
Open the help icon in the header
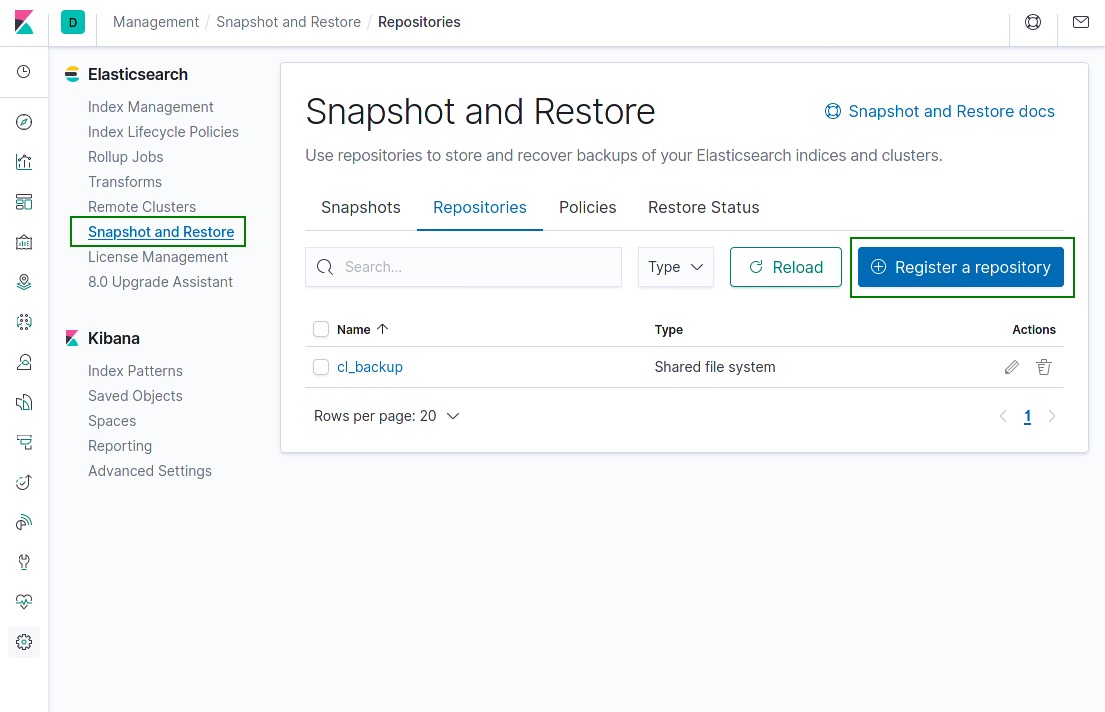pyautogui.click(x=1033, y=21)
